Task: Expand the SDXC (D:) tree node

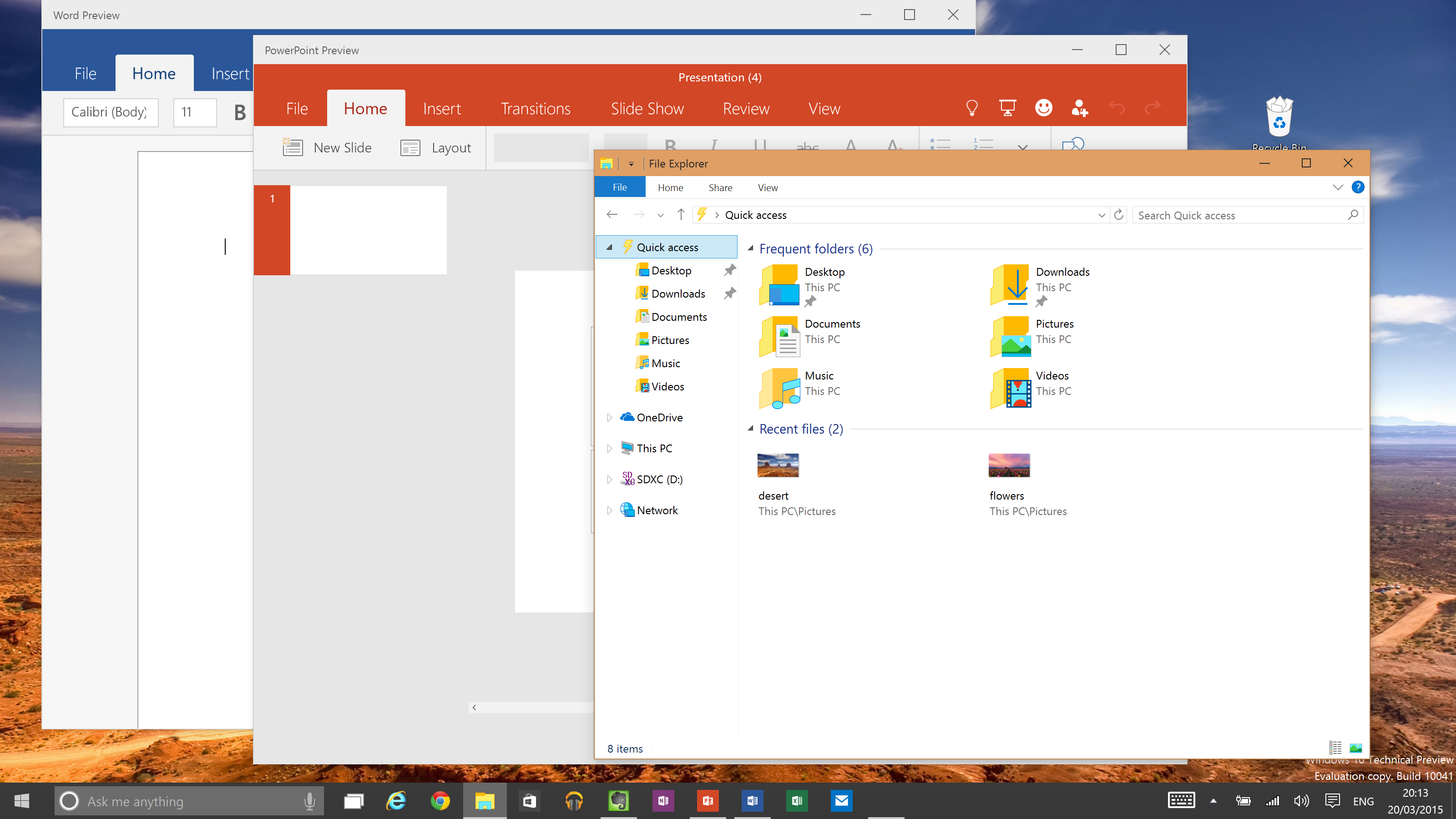Action: [609, 479]
